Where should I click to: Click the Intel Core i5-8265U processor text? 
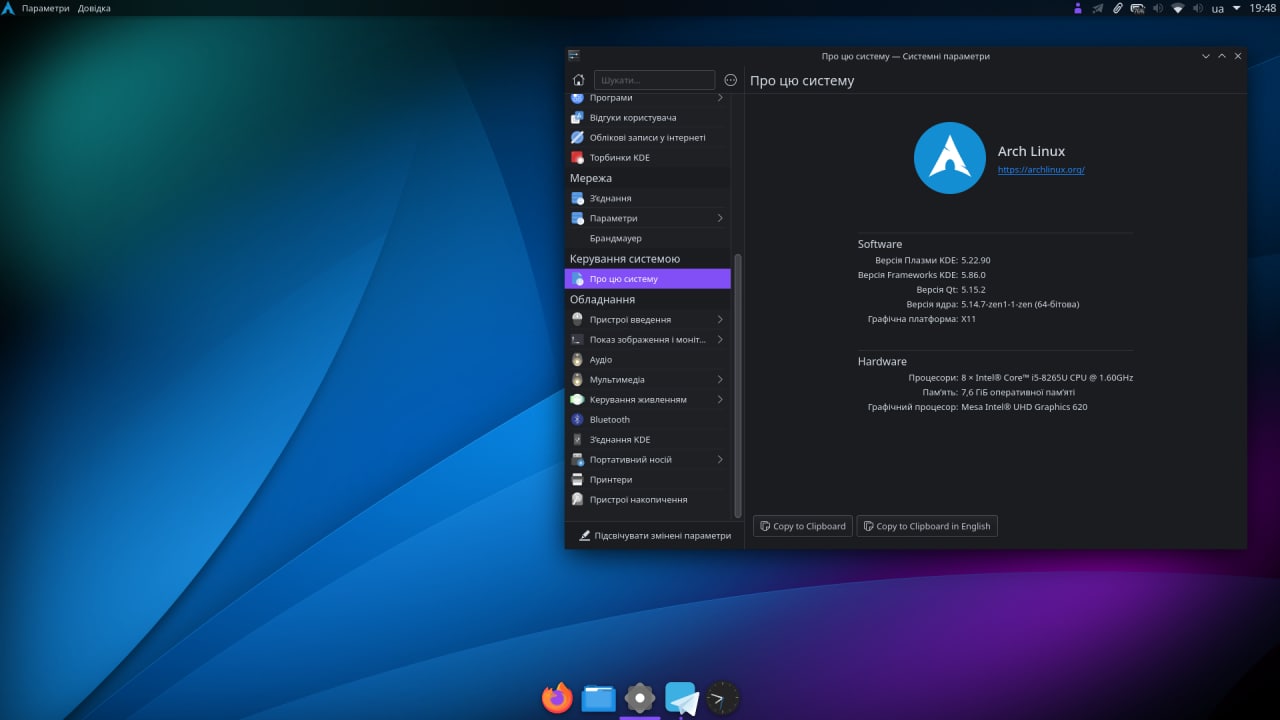point(1047,378)
